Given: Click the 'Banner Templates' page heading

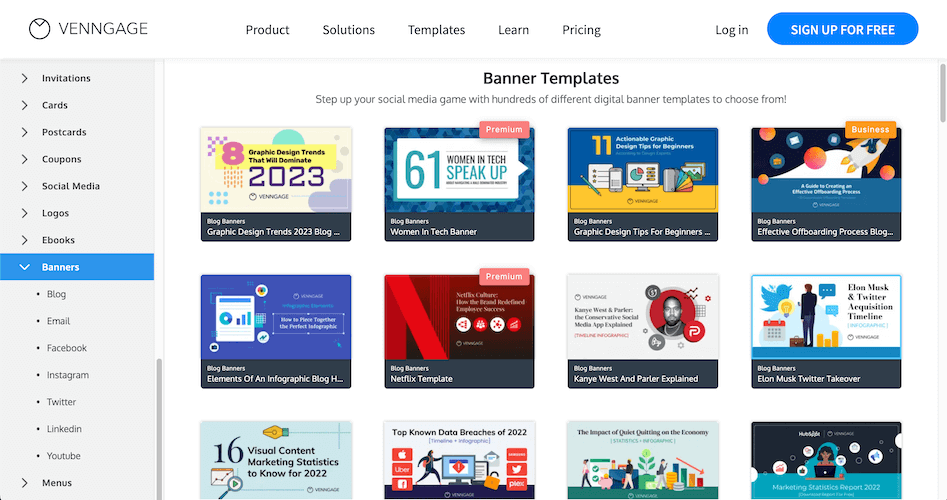Looking at the screenshot, I should coord(551,78).
